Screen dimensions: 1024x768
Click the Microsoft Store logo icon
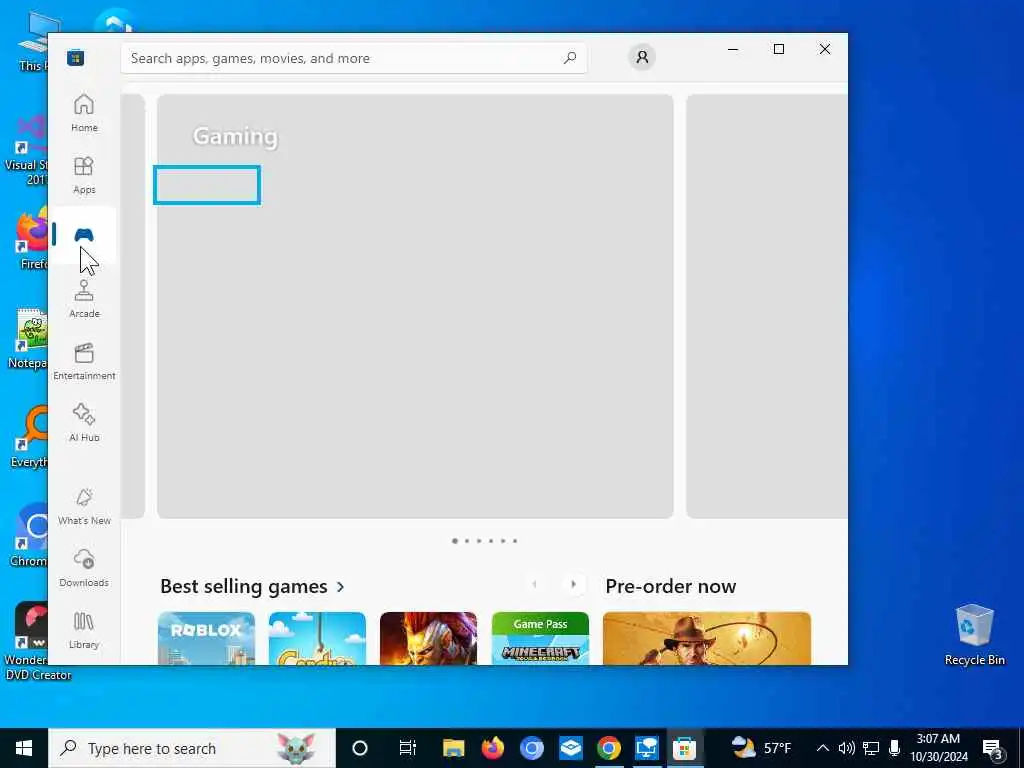point(75,57)
